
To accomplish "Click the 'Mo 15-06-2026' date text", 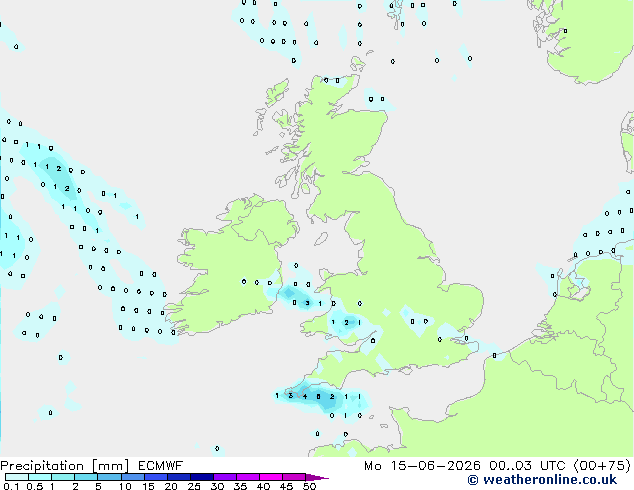I will 422,466.
